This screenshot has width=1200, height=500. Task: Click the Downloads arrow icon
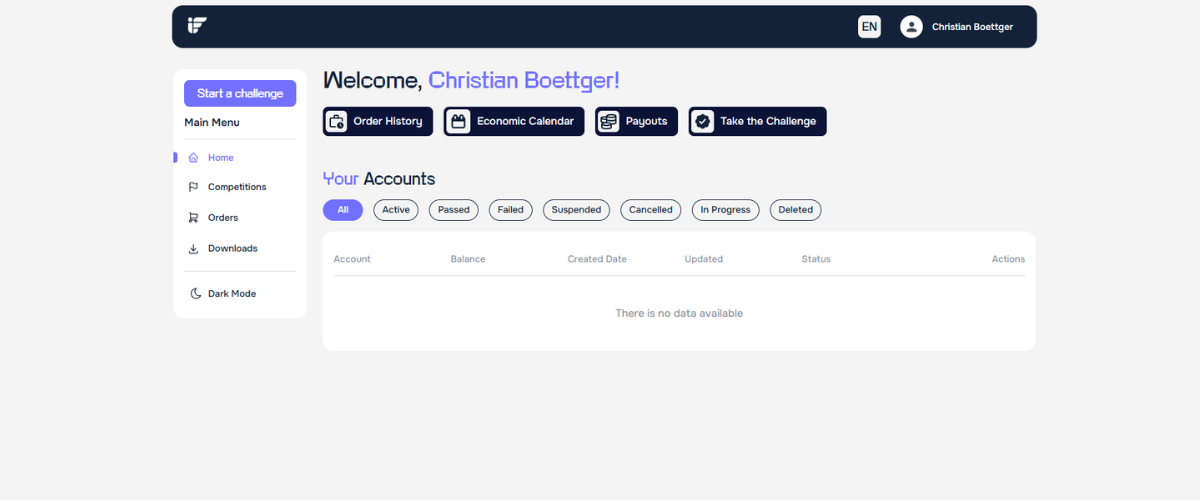click(x=193, y=248)
